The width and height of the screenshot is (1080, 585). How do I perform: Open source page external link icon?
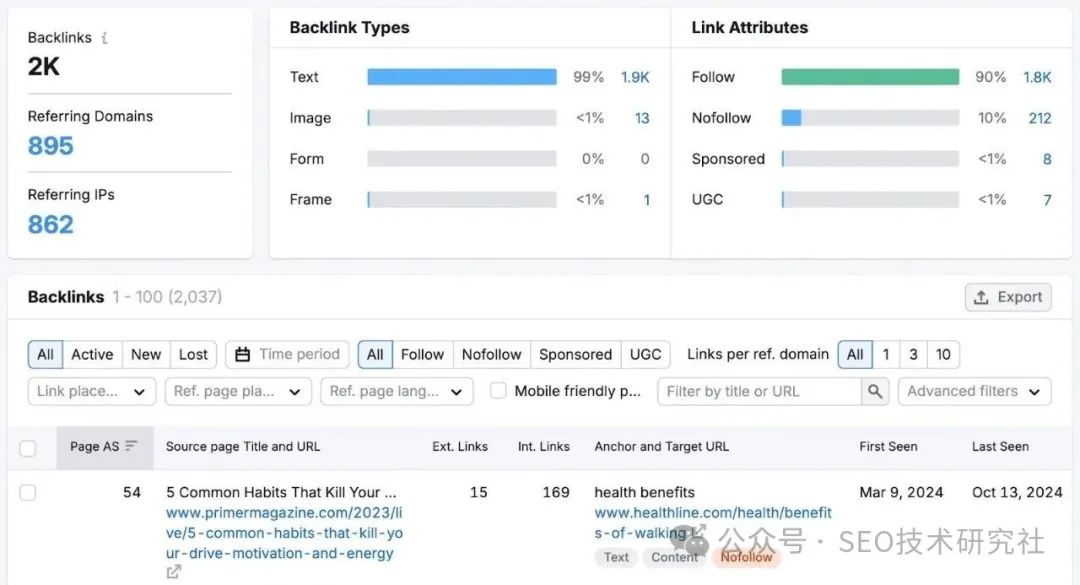point(174,571)
